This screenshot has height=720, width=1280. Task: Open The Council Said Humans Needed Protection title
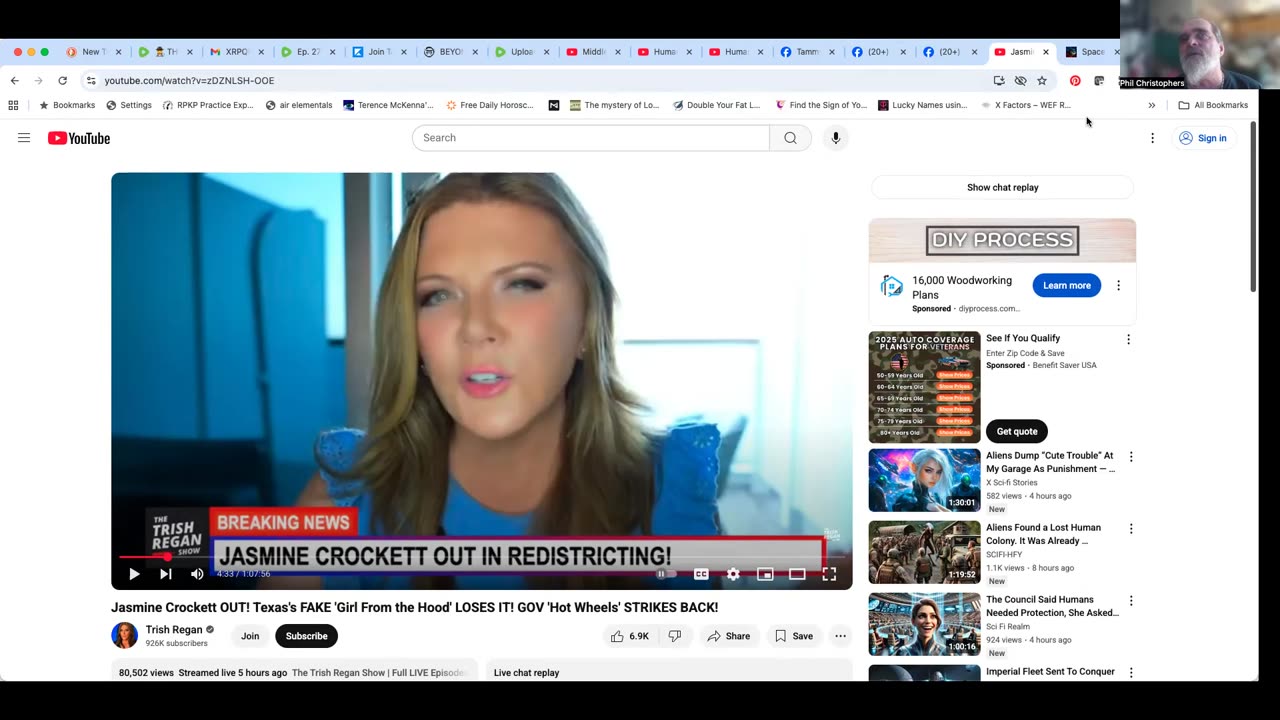click(x=1052, y=606)
